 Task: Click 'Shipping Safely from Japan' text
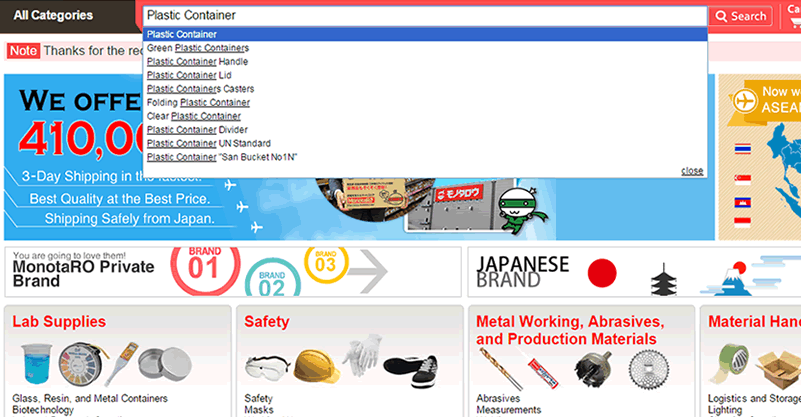(x=129, y=219)
